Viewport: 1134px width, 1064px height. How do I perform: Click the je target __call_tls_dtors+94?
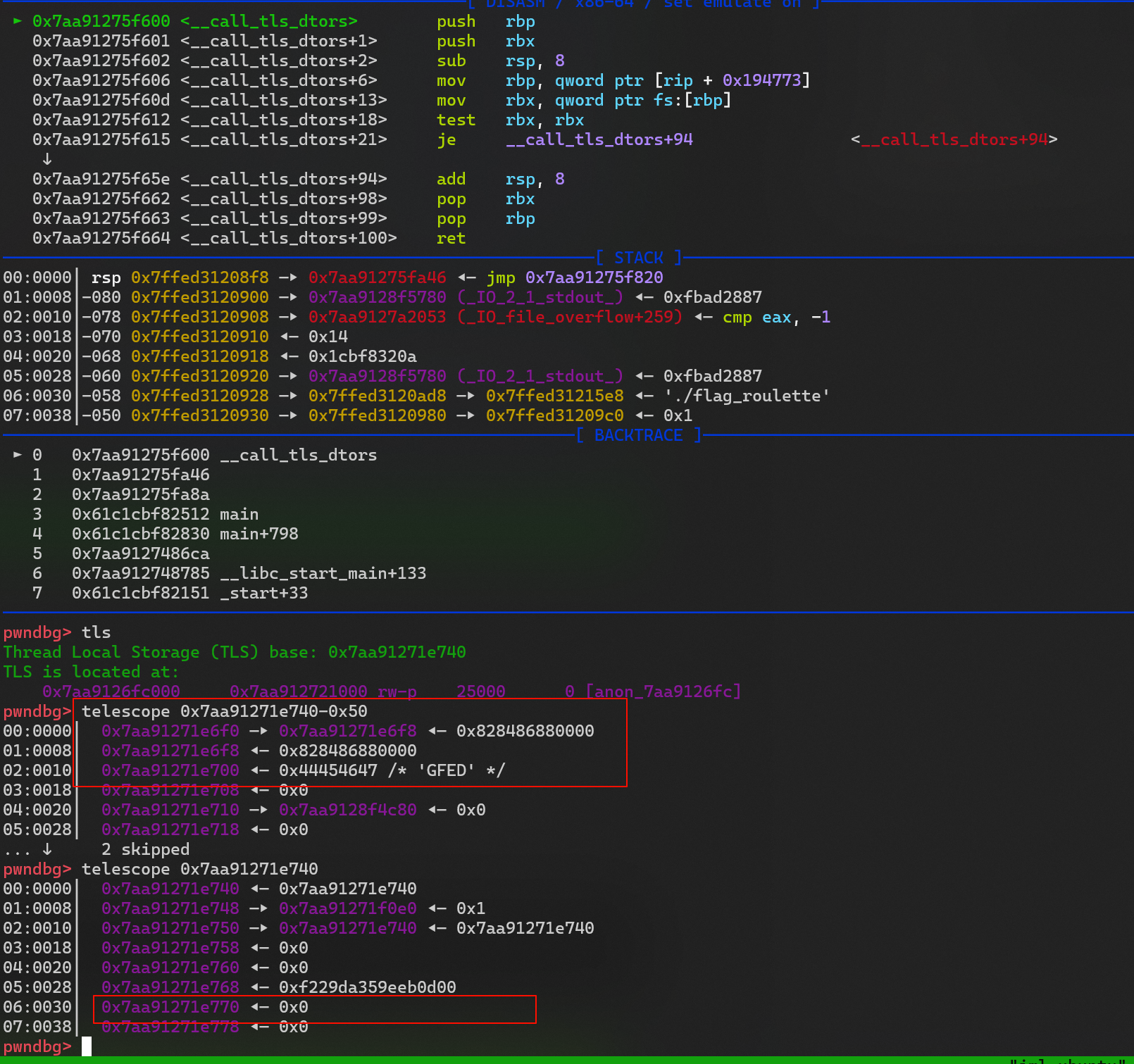click(x=599, y=140)
